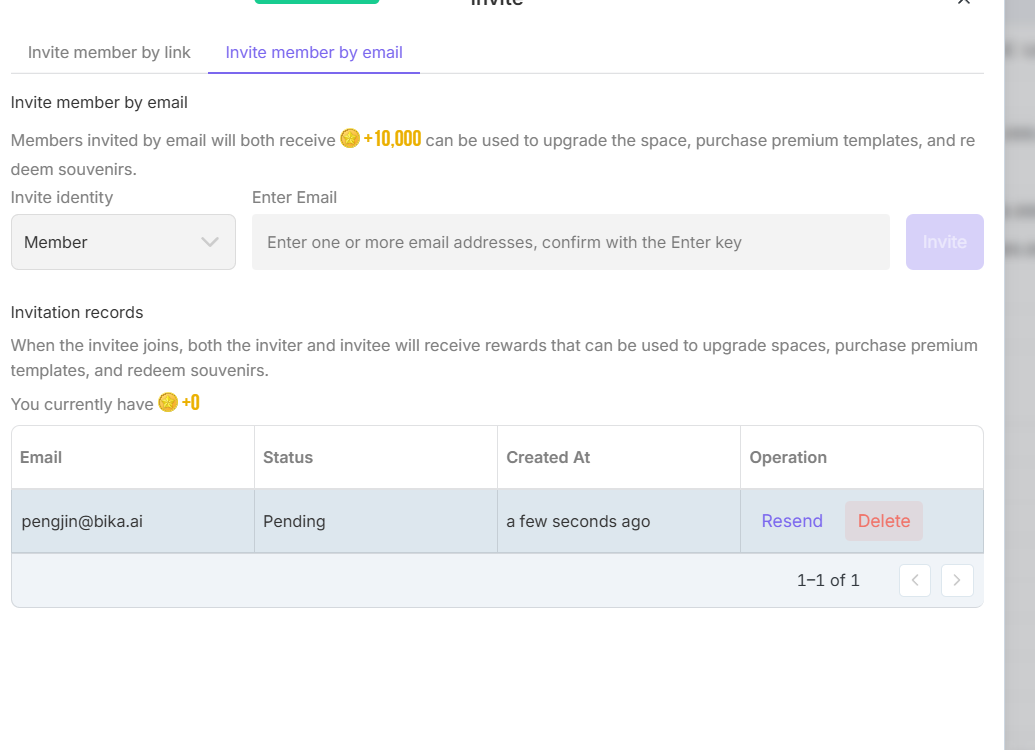
Task: Select the pengjin@bika.ai email cell
Action: click(82, 521)
